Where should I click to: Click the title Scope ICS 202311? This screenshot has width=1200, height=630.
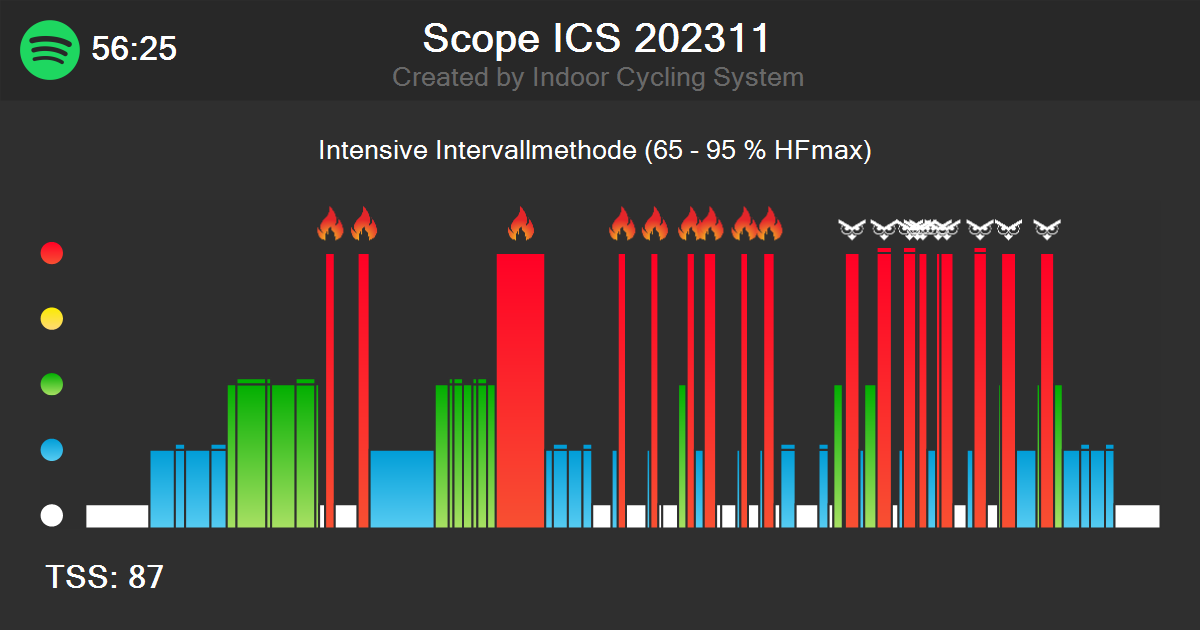tap(597, 40)
